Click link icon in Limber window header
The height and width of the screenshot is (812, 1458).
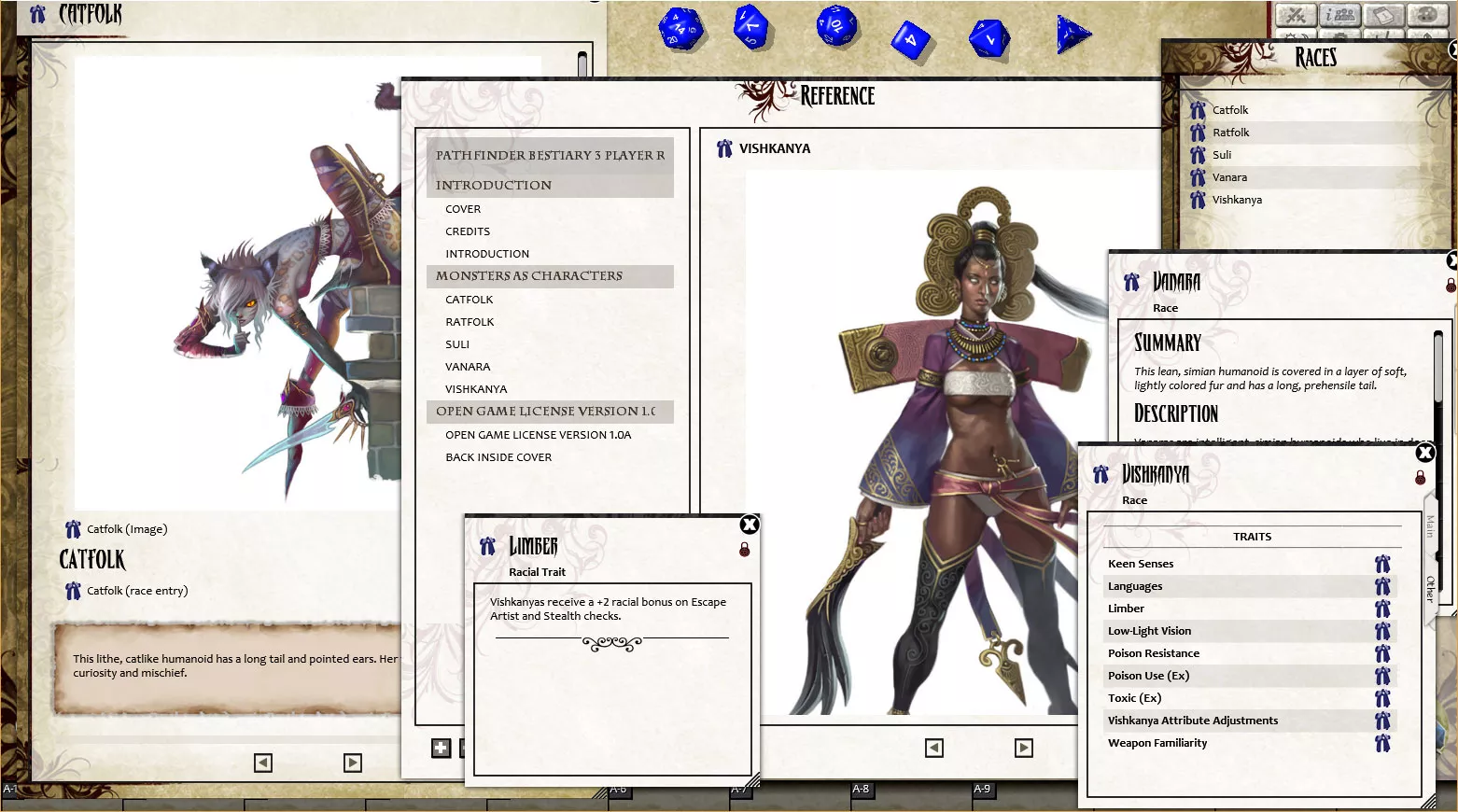pyautogui.click(x=487, y=546)
